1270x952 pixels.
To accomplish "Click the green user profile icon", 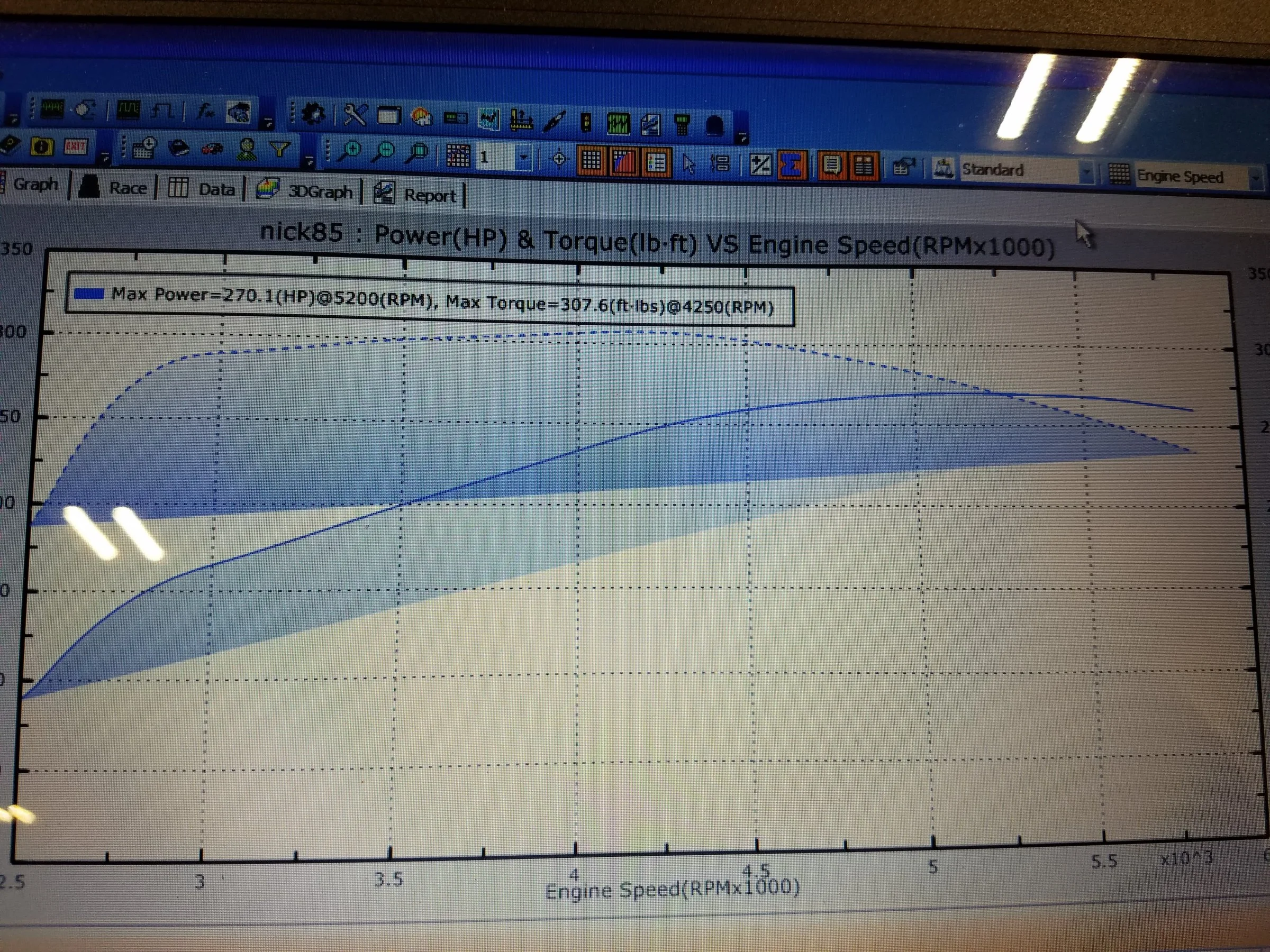I will click(x=248, y=150).
